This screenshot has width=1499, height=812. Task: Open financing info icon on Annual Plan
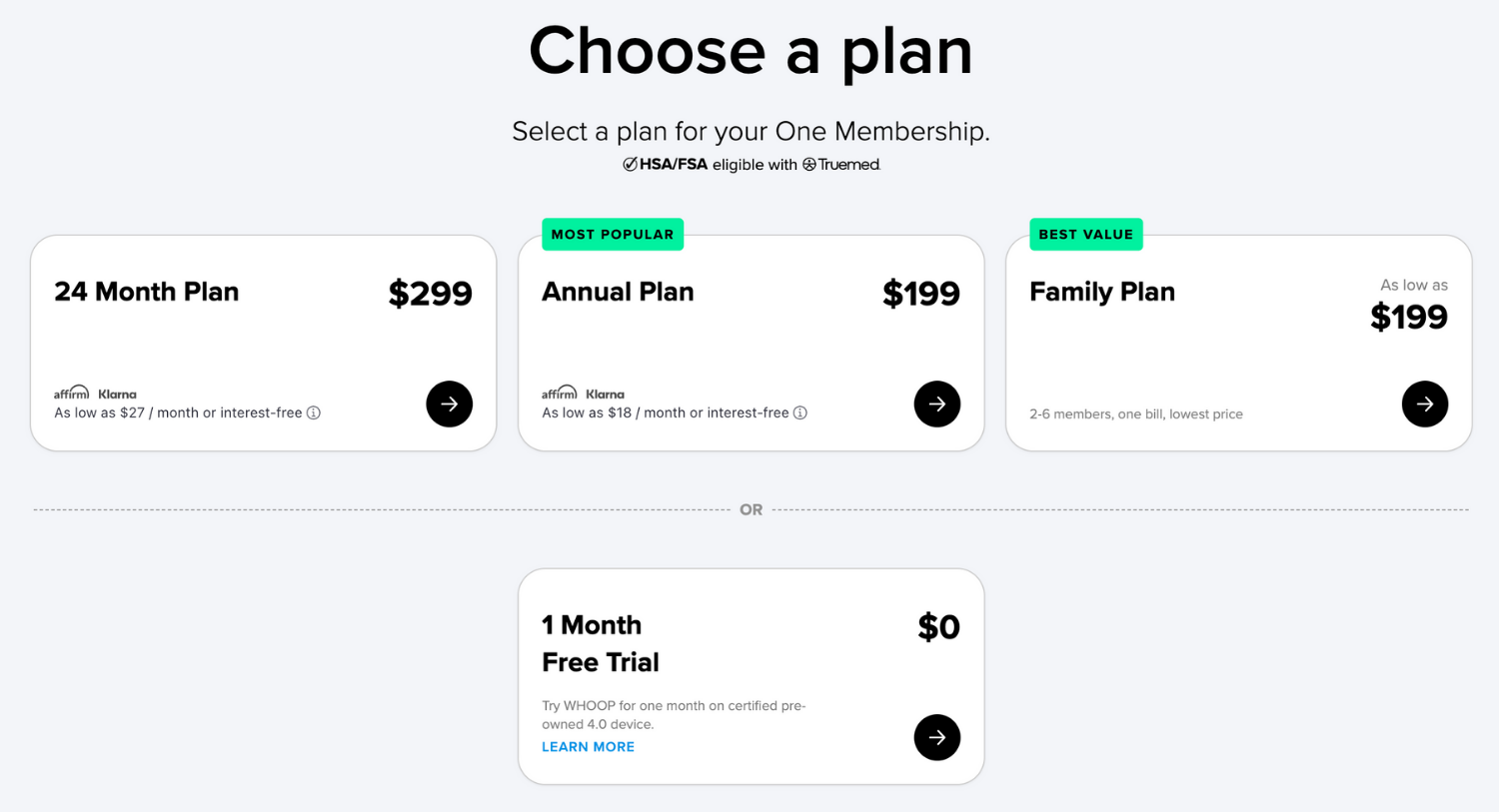(800, 412)
